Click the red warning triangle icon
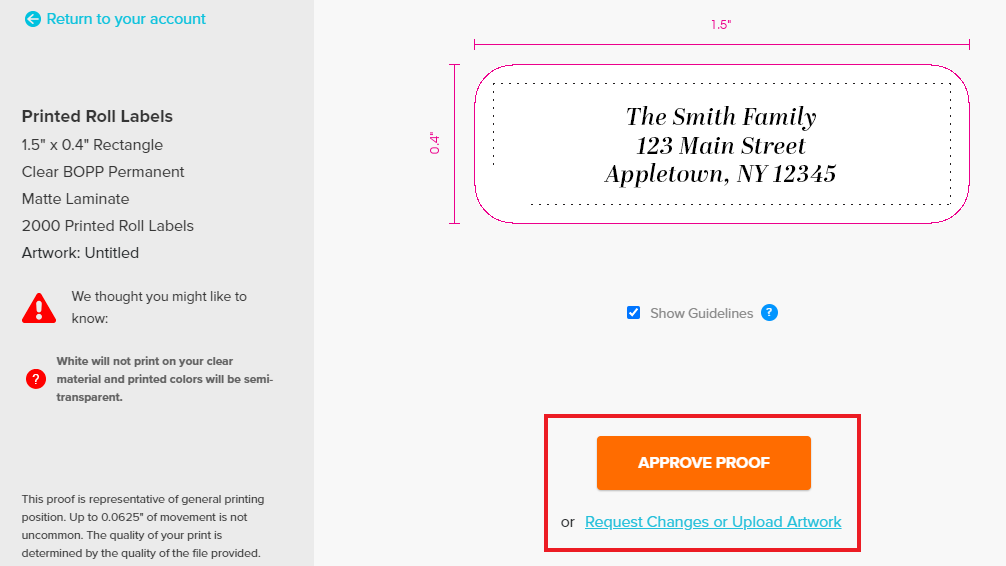This screenshot has width=1006, height=566. tap(39, 308)
